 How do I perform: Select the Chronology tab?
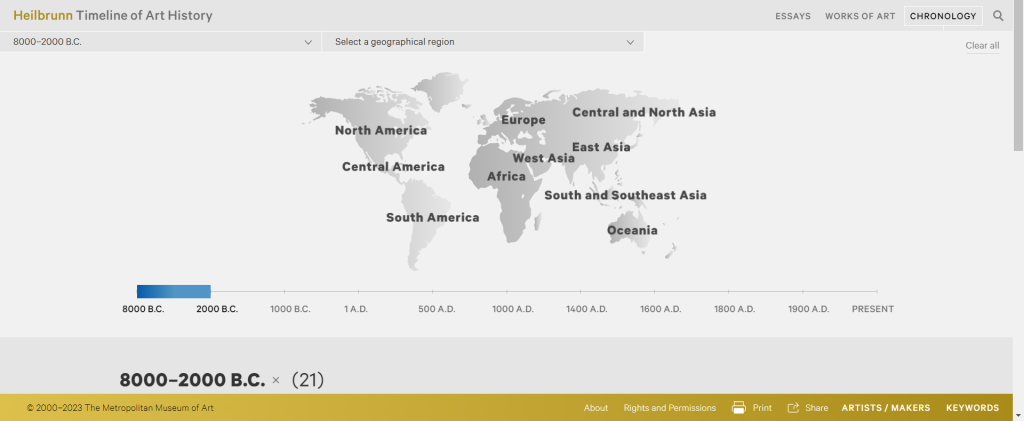[943, 16]
